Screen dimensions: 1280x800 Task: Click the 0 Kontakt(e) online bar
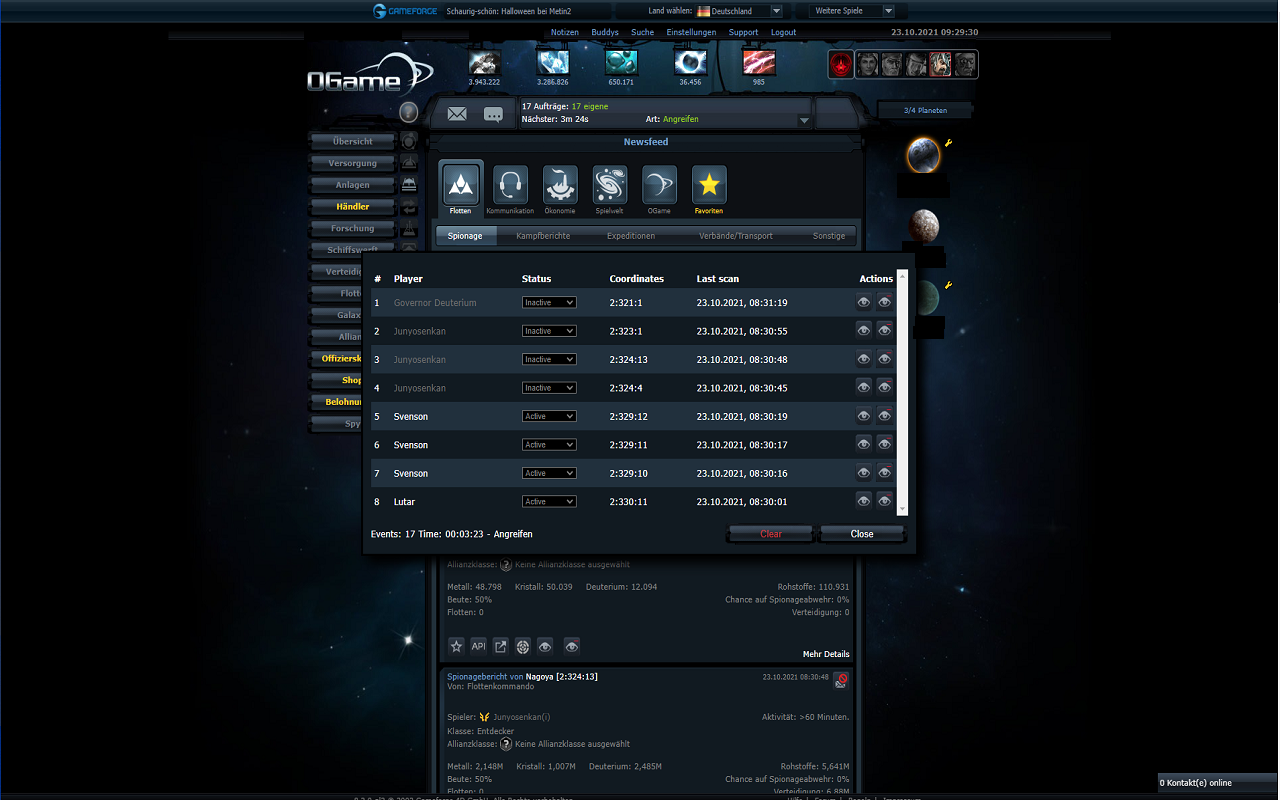[x=1218, y=782]
